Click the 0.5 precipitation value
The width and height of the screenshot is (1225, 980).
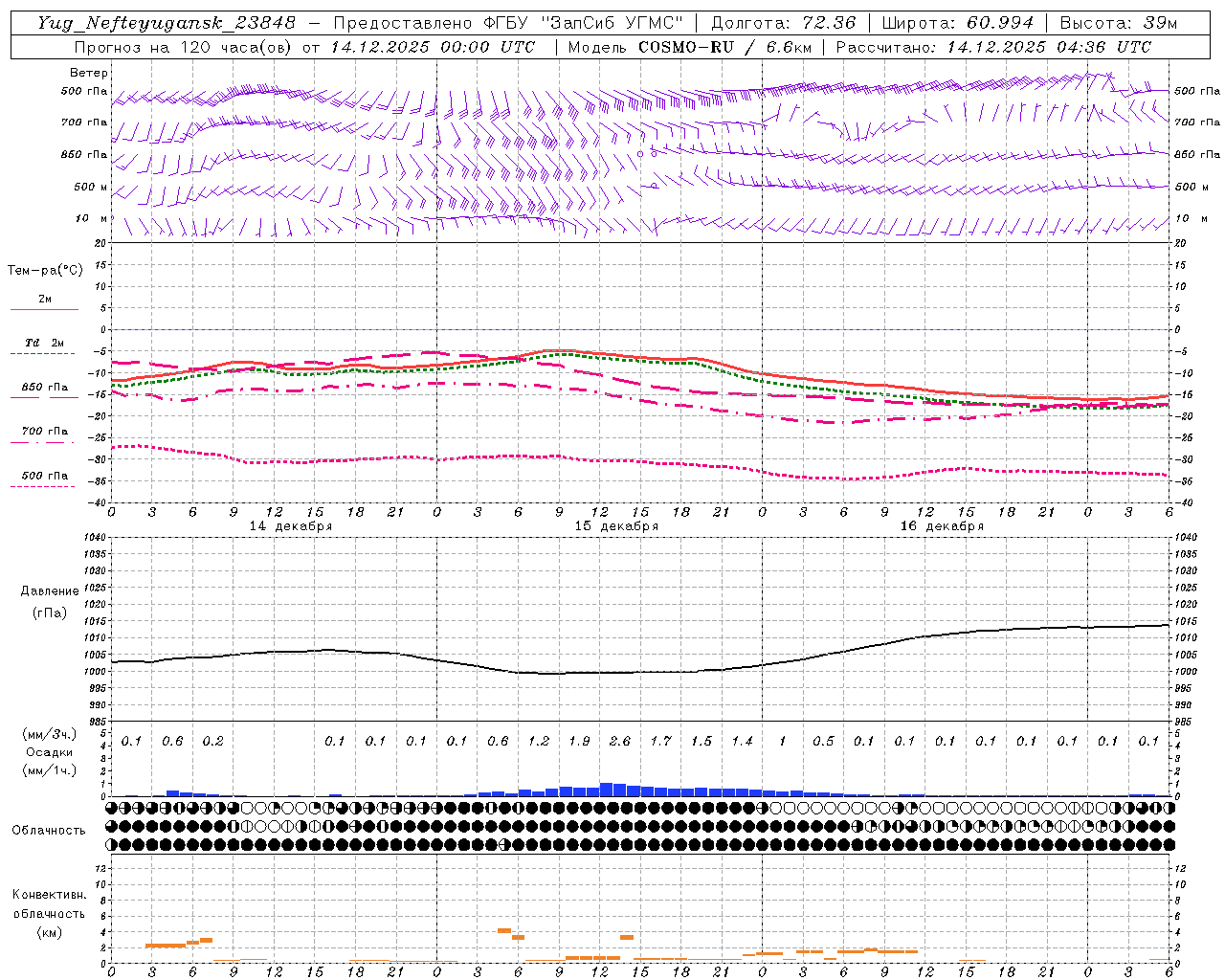pos(823,741)
